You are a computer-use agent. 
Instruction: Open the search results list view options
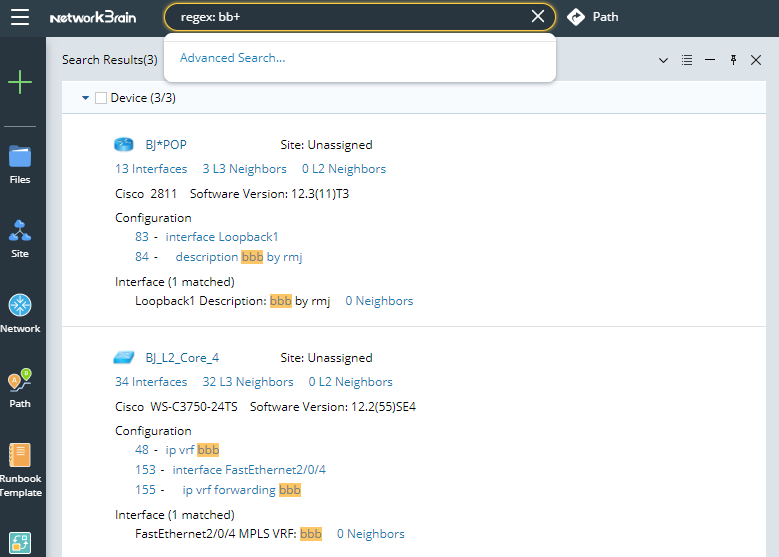[687, 60]
